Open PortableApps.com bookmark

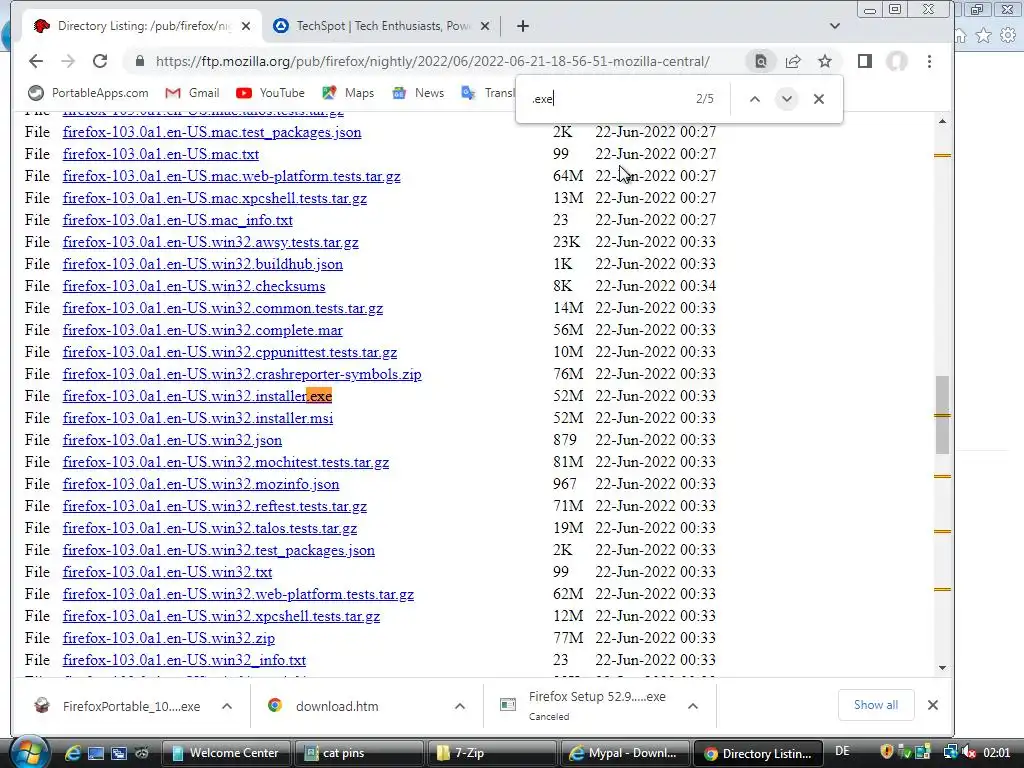[x=88, y=93]
